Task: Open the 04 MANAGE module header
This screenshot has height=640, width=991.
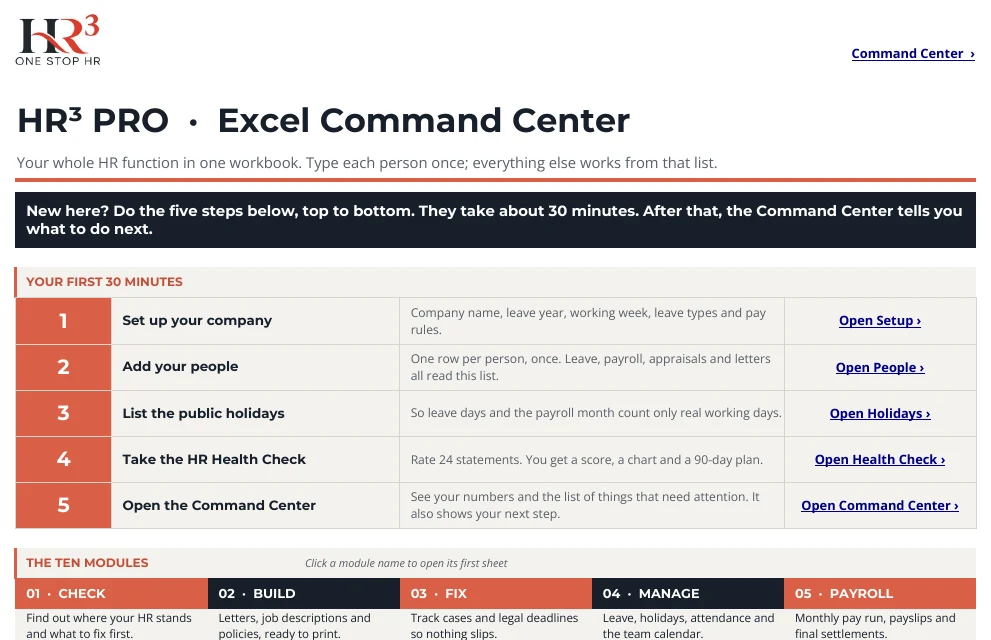Action: 688,593
